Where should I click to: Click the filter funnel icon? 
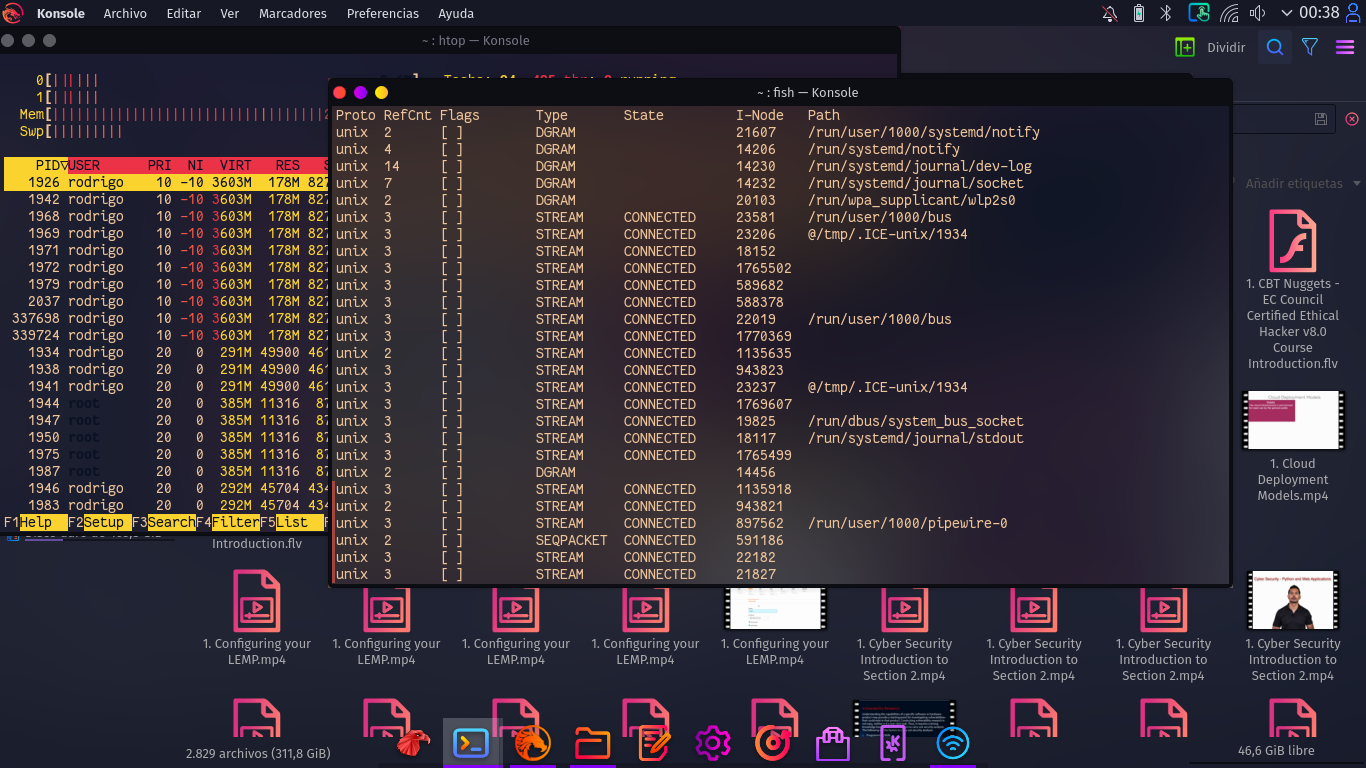1310,47
